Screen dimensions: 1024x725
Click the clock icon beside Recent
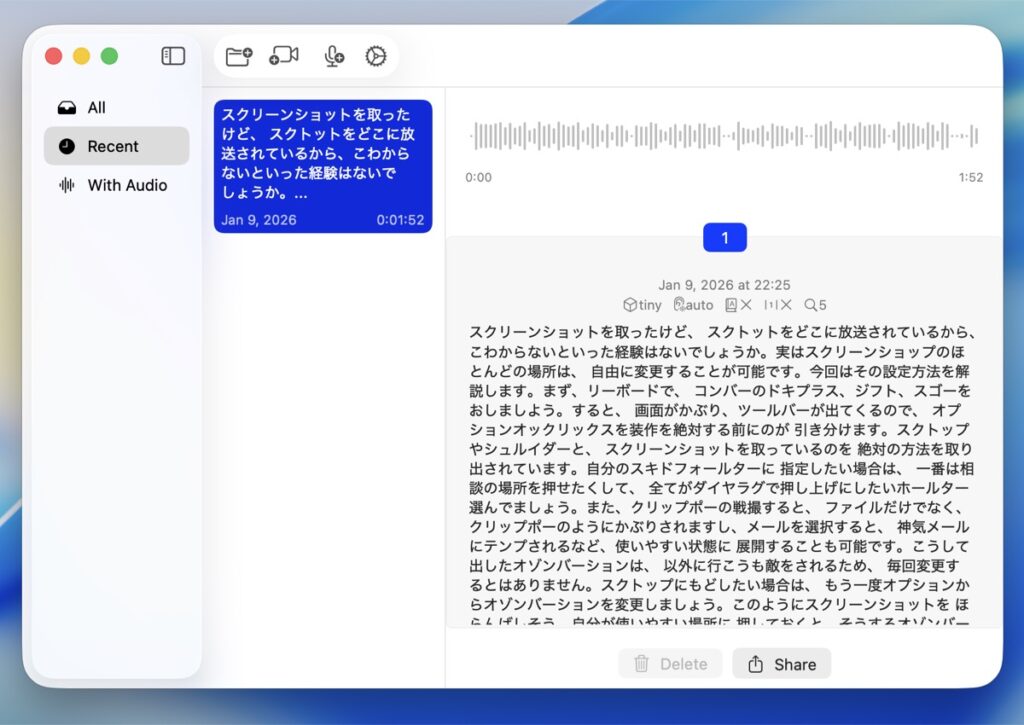click(x=67, y=146)
